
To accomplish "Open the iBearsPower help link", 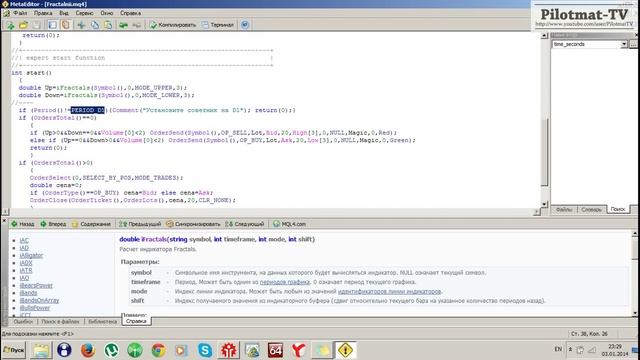I will 36,285.
